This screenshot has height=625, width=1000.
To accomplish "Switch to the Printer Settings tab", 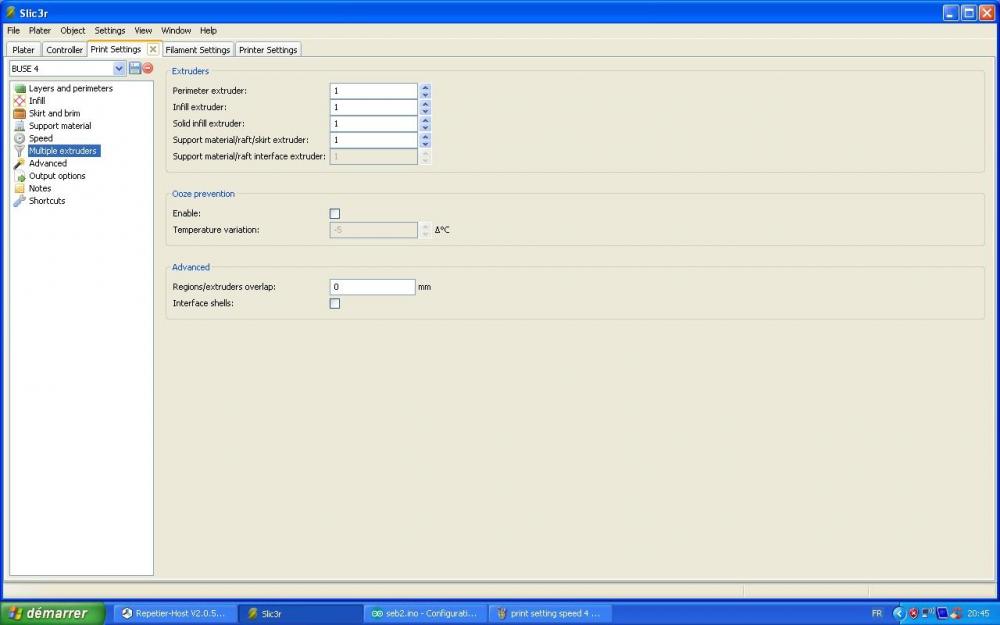I will (x=268, y=50).
